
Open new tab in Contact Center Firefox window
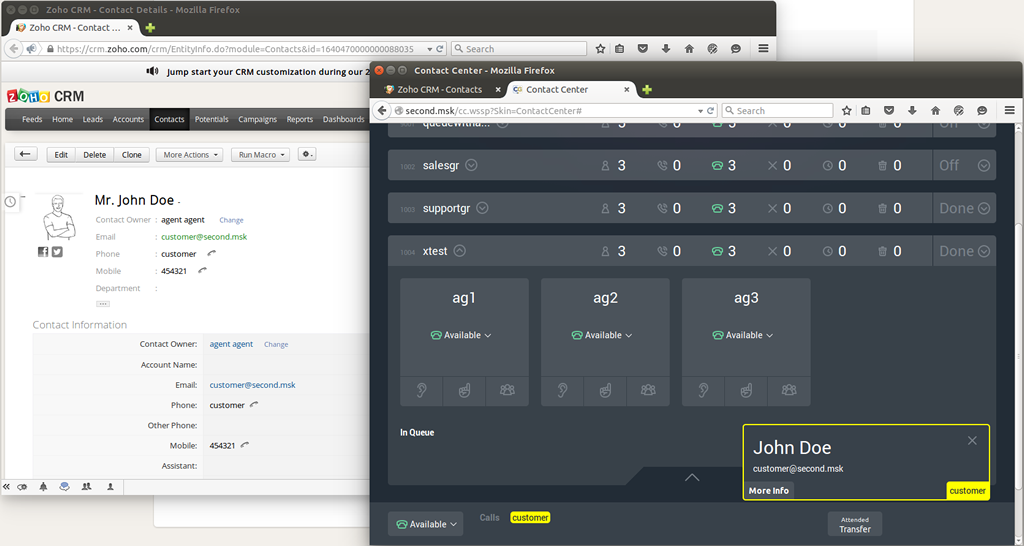[x=647, y=89]
